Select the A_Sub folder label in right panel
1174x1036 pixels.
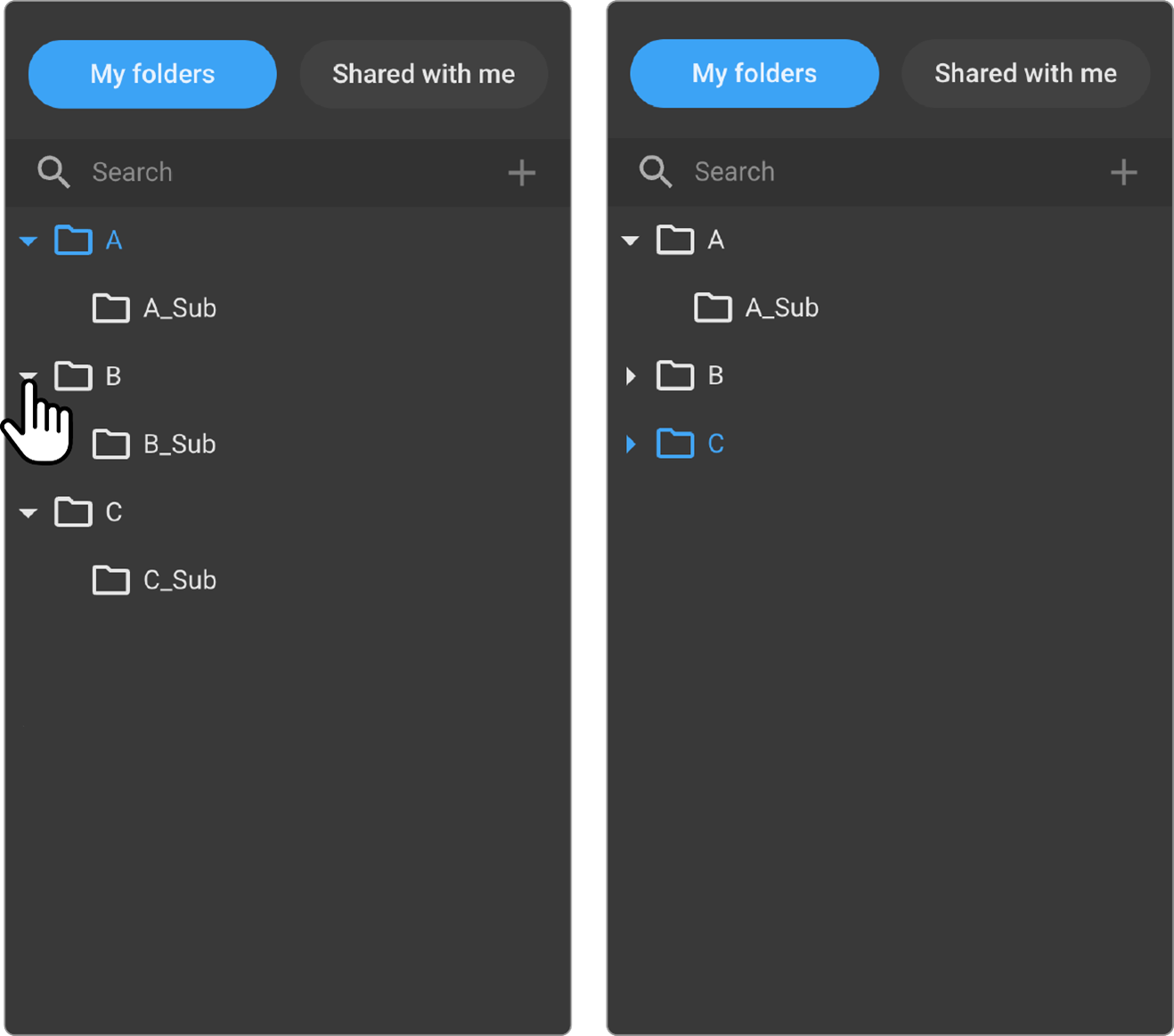782,308
